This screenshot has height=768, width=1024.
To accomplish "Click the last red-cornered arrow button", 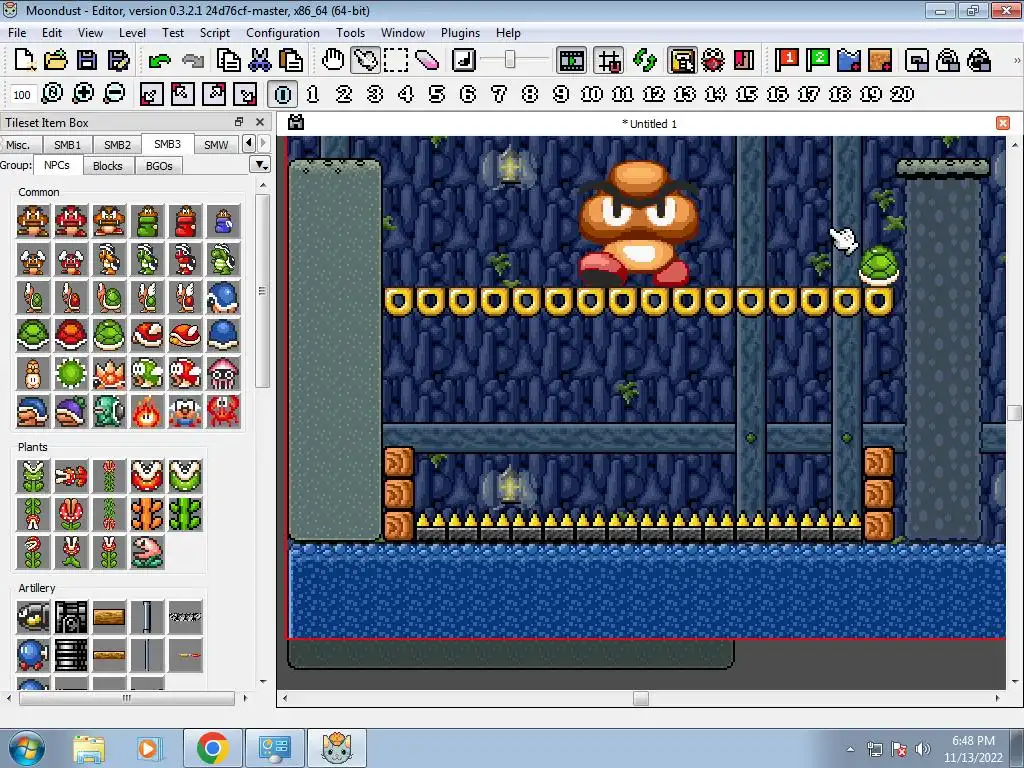I will 246,94.
